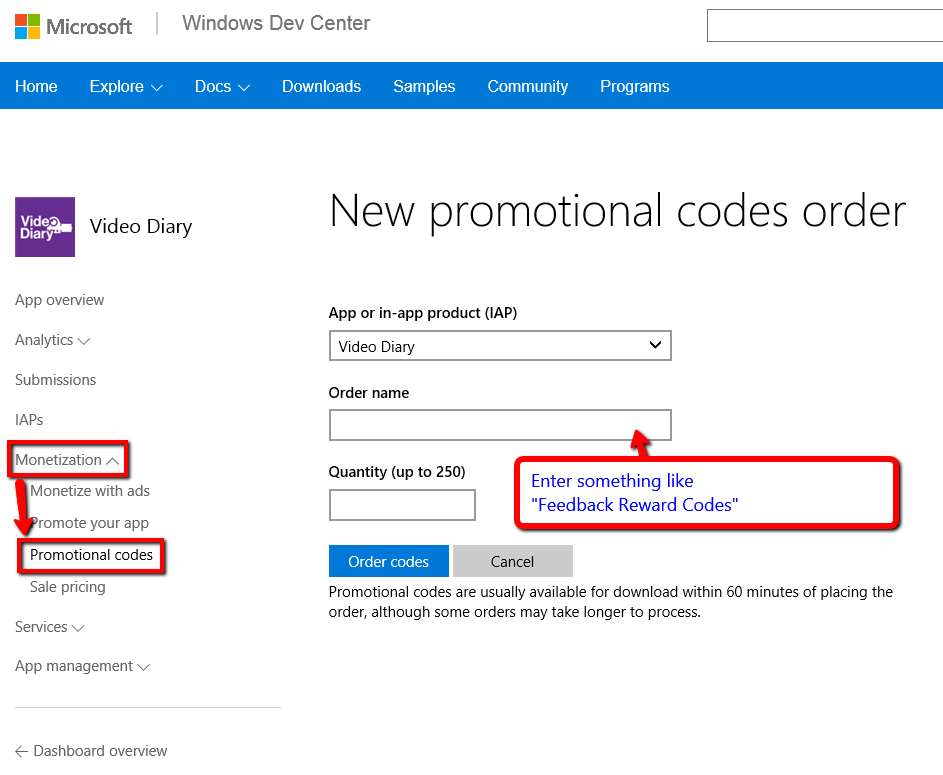The width and height of the screenshot is (943, 775).
Task: Expand the Docs menu
Action: (x=222, y=87)
